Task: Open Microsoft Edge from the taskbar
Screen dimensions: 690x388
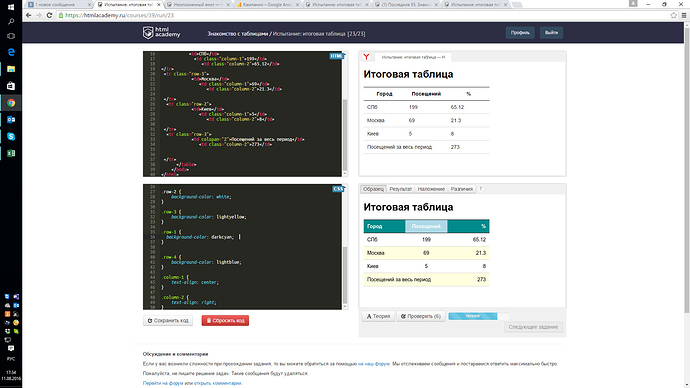Action: click(x=11, y=52)
